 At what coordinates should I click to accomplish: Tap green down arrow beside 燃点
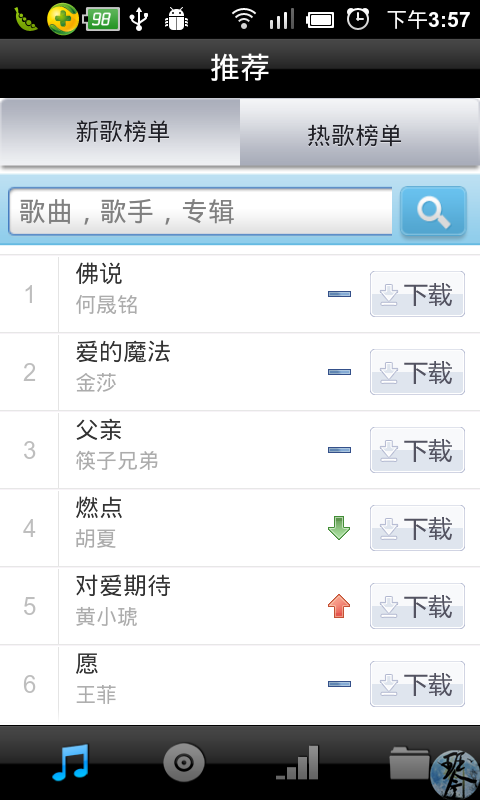[339, 528]
